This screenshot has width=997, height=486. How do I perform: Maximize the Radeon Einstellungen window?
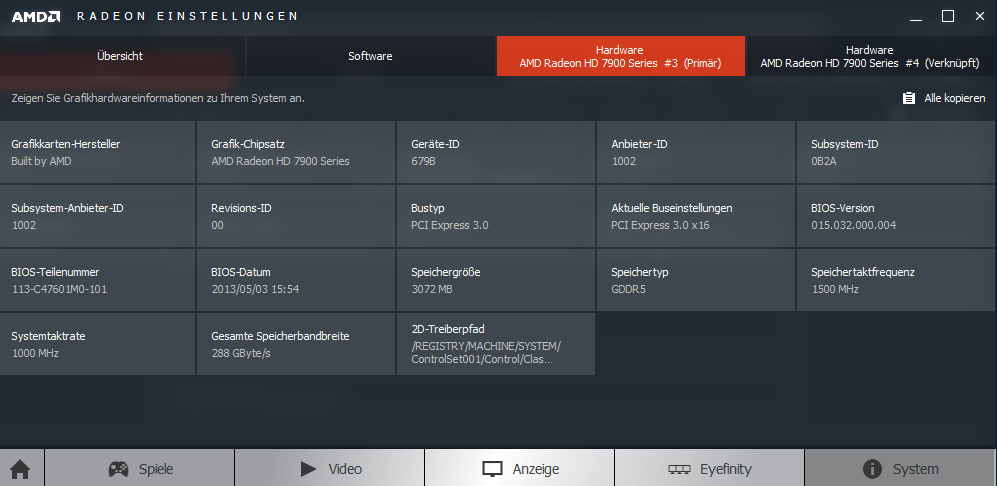[948, 17]
